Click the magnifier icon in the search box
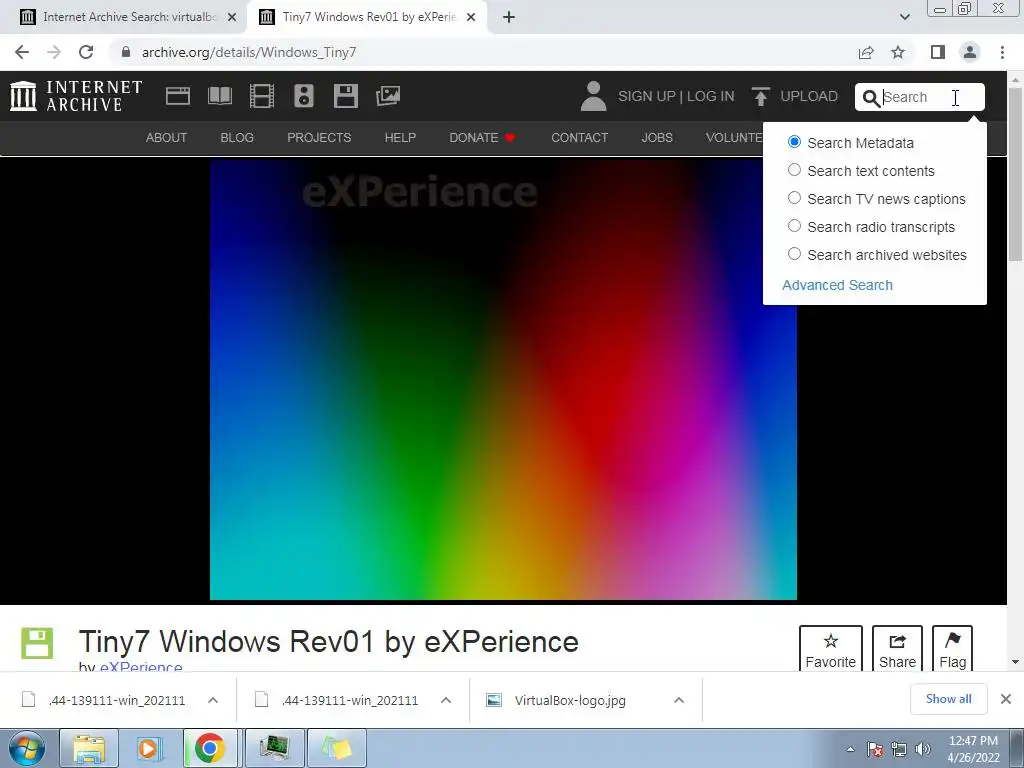Viewport: 1024px width, 768px height. click(871, 98)
